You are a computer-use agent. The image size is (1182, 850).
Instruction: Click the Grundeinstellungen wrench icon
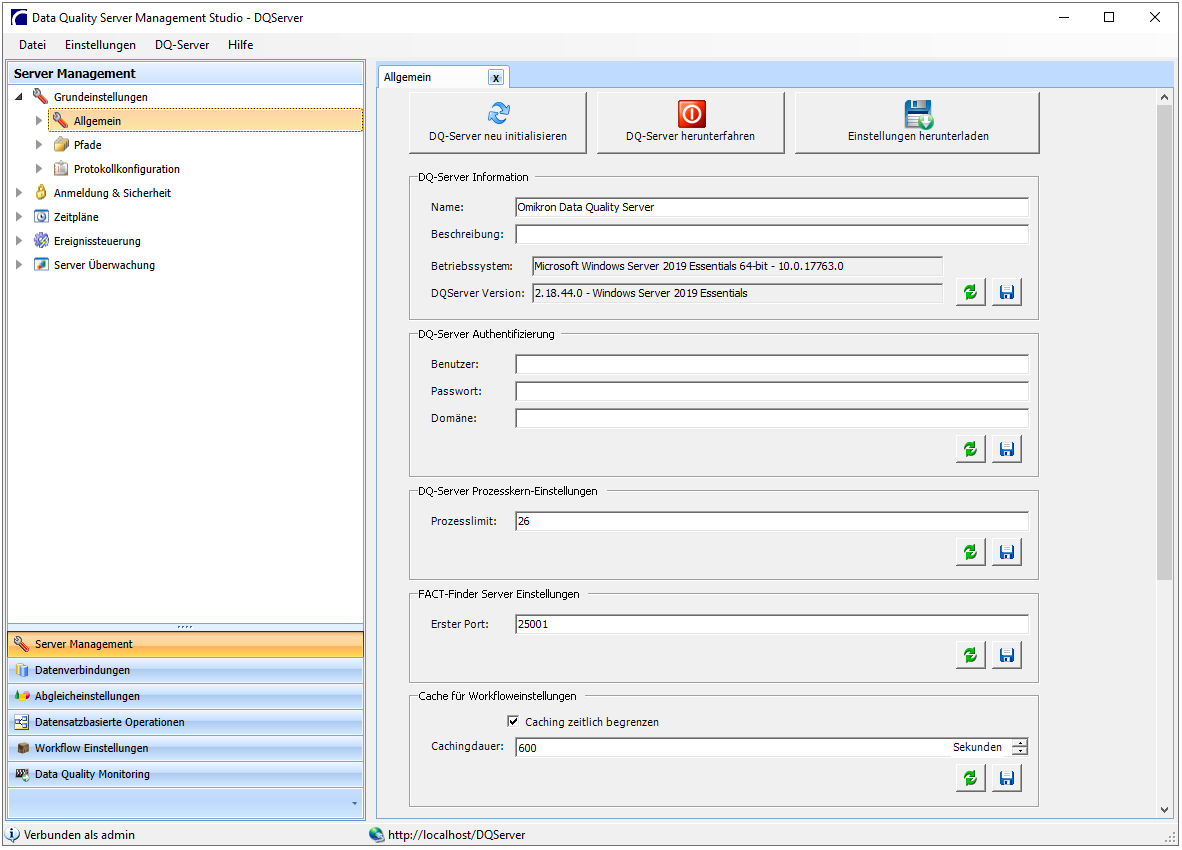41,96
